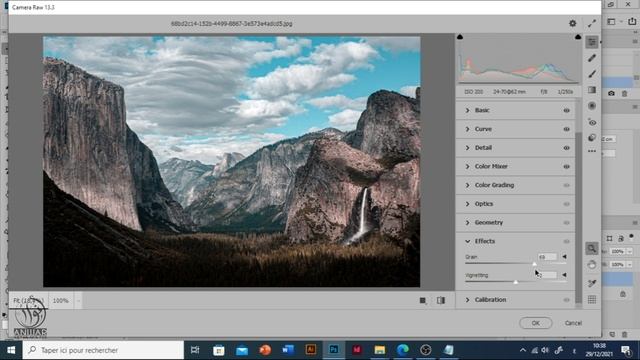
Task: Toggle full screen mode arrows icon
Action: (592, 24)
